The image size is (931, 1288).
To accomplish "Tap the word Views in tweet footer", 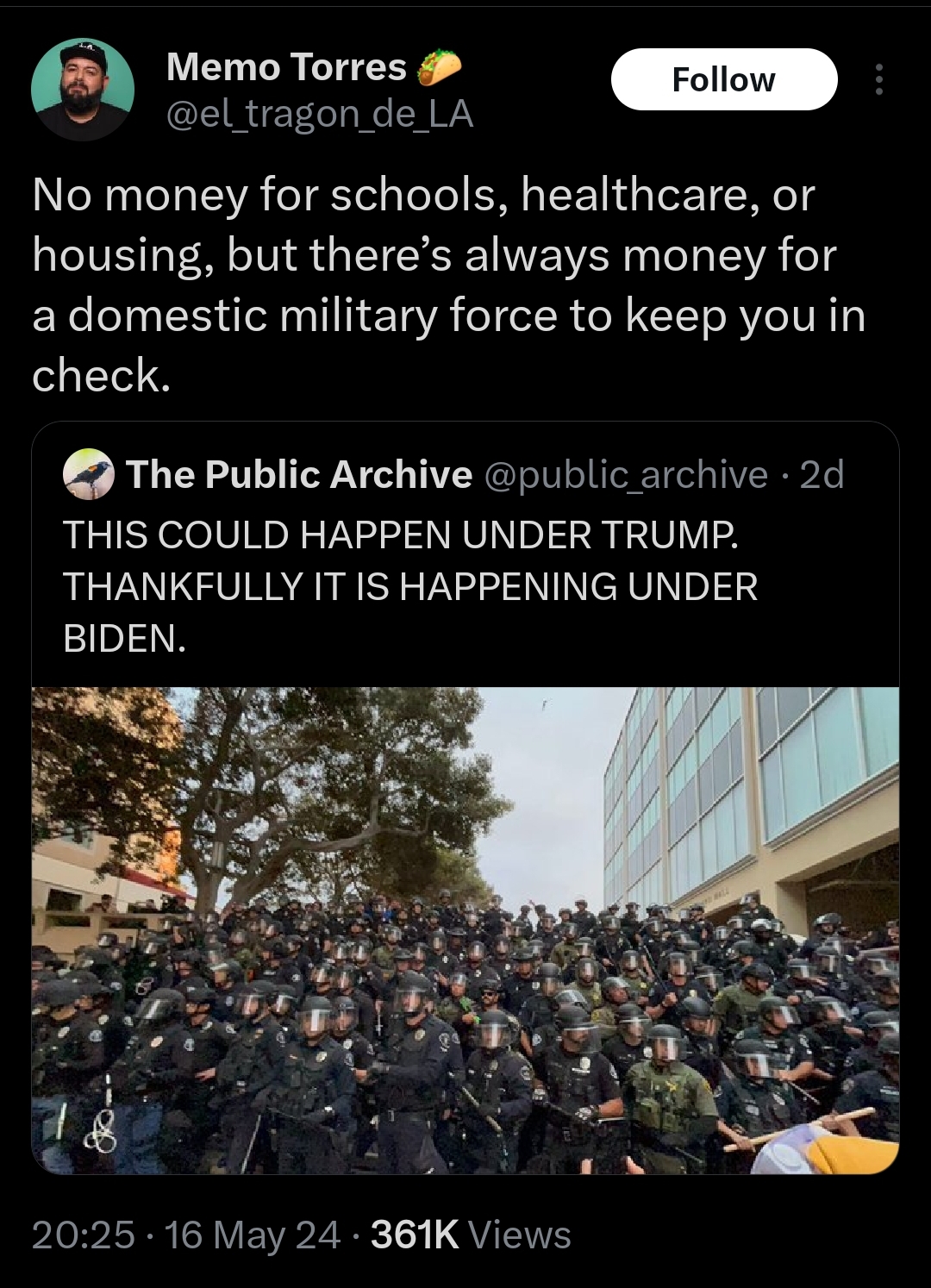I will (x=519, y=1235).
